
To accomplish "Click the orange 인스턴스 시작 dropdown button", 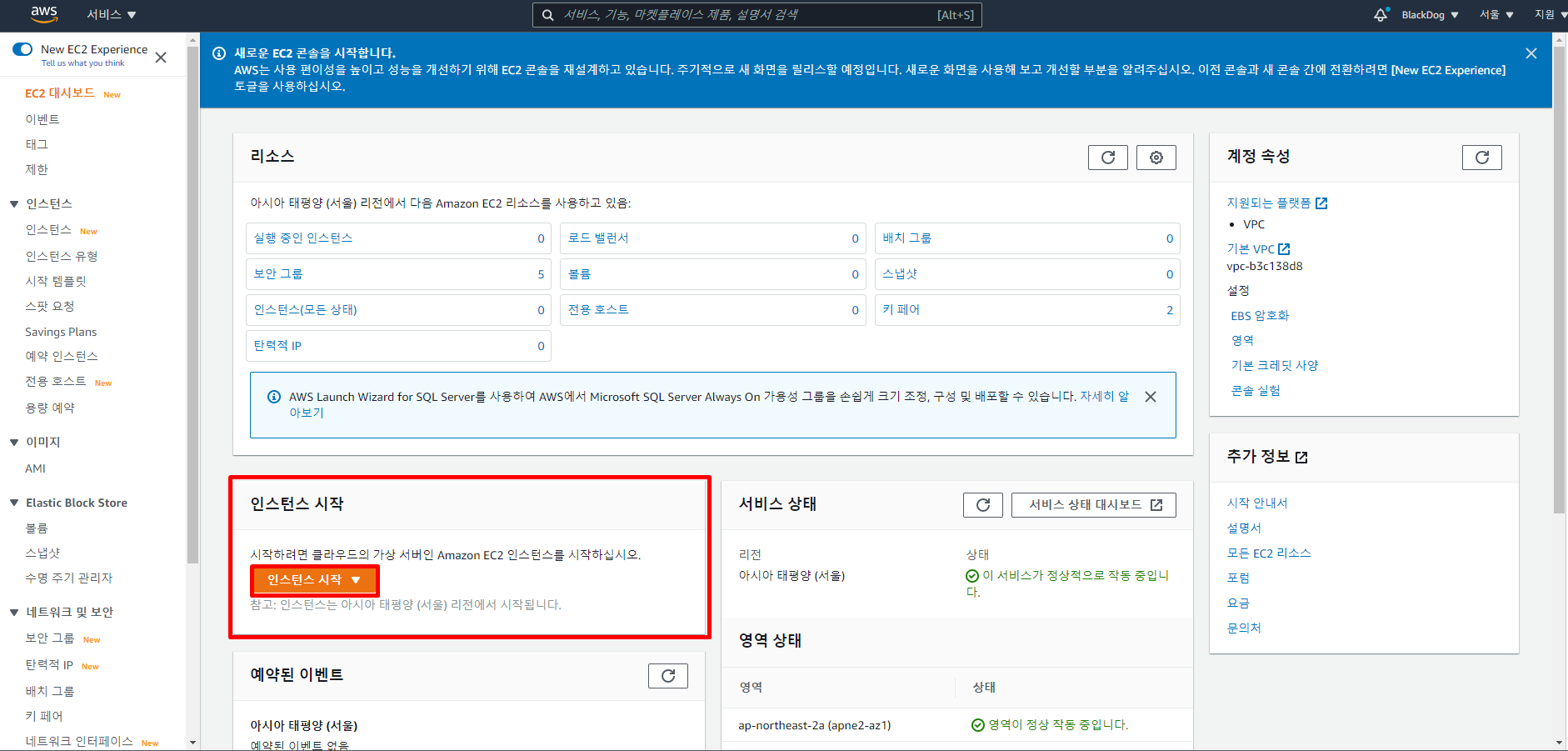I will point(314,580).
